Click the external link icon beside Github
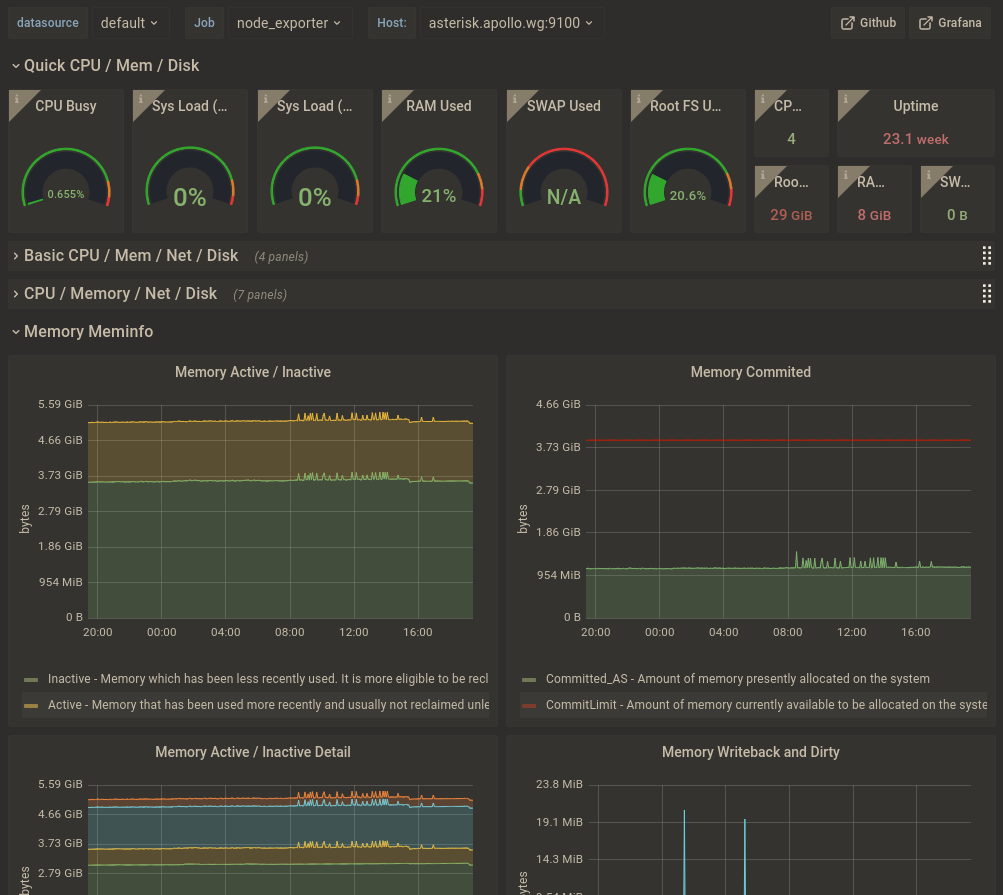 (x=848, y=23)
